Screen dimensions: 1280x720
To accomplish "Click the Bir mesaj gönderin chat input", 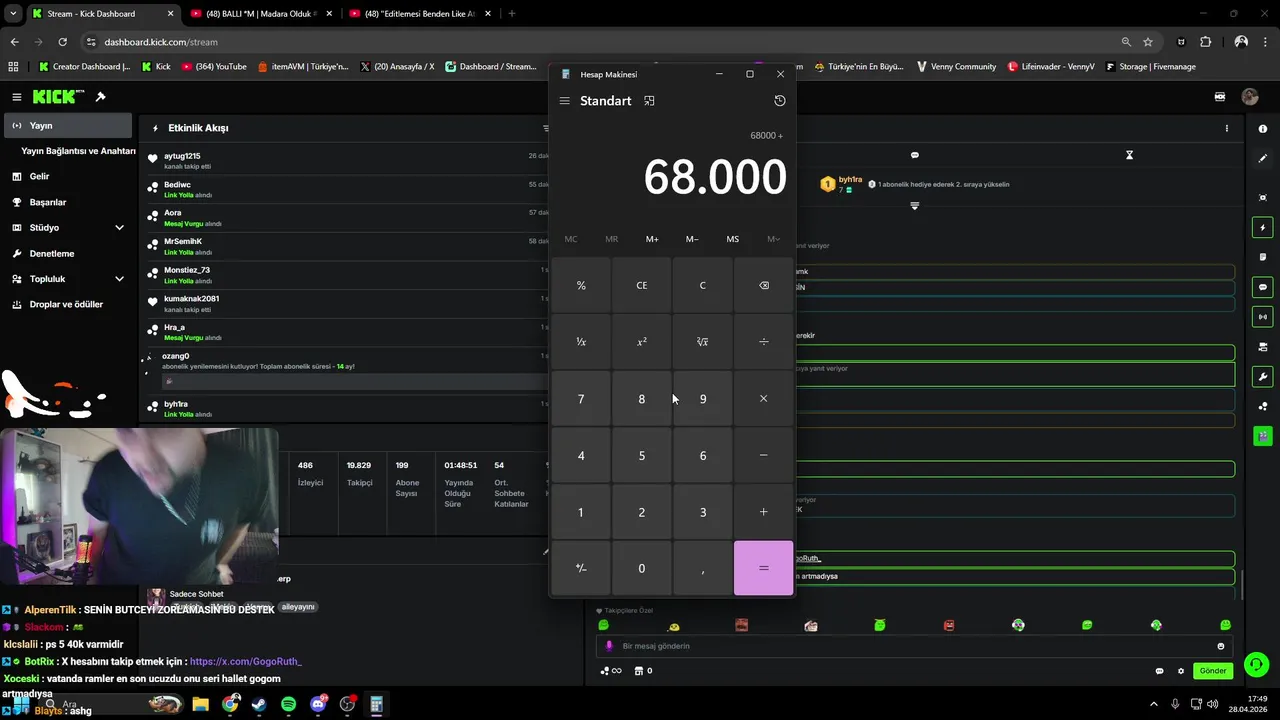I will (x=914, y=646).
